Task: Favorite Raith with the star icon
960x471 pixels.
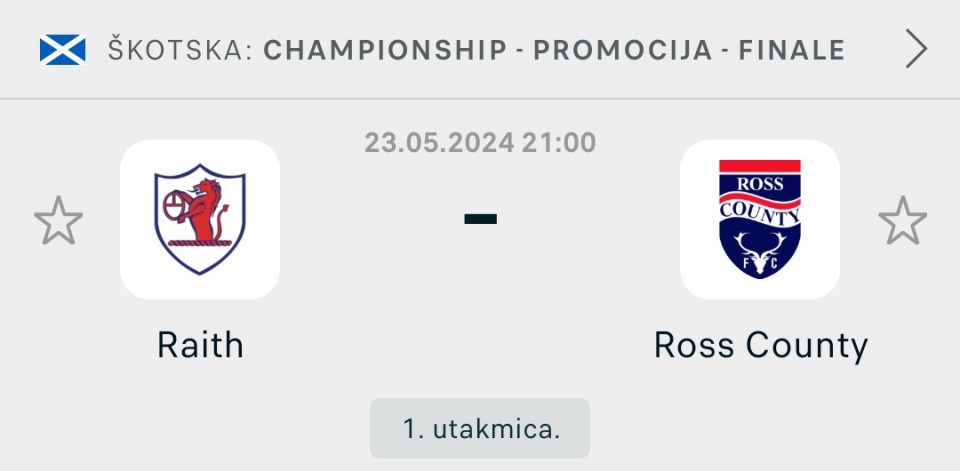Action: tap(58, 220)
